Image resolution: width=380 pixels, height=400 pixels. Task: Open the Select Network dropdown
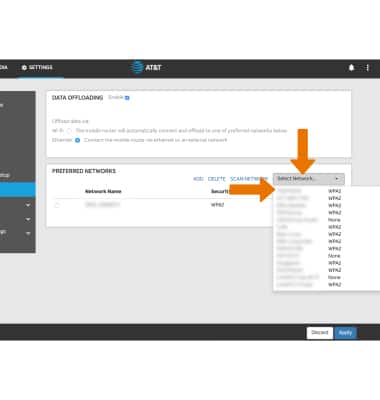click(309, 179)
